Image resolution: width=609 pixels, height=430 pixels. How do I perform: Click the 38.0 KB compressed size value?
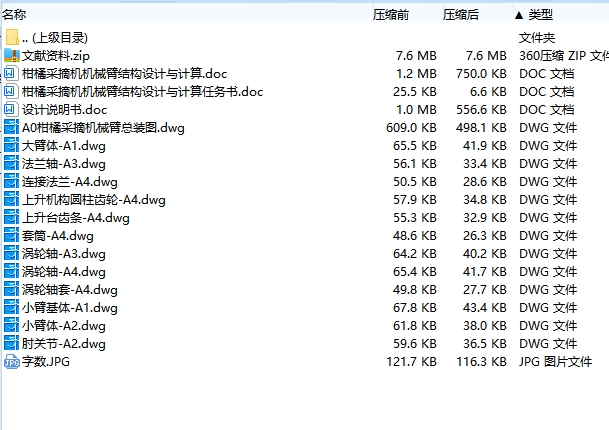[485, 326]
